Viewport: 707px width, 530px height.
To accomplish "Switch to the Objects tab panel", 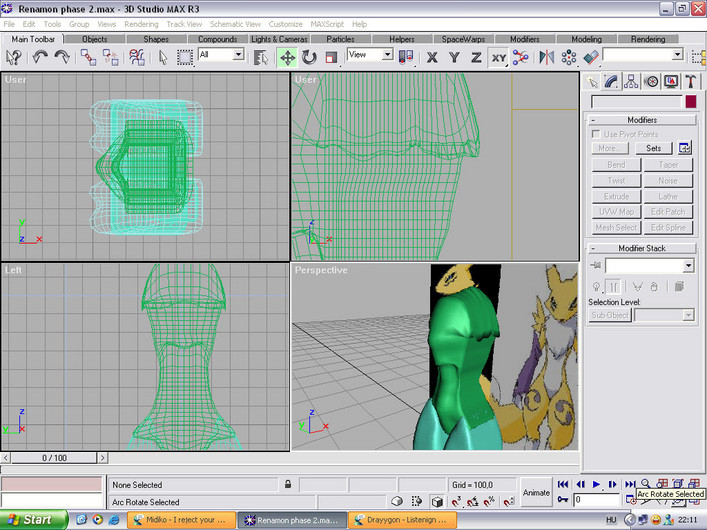I will click(95, 39).
